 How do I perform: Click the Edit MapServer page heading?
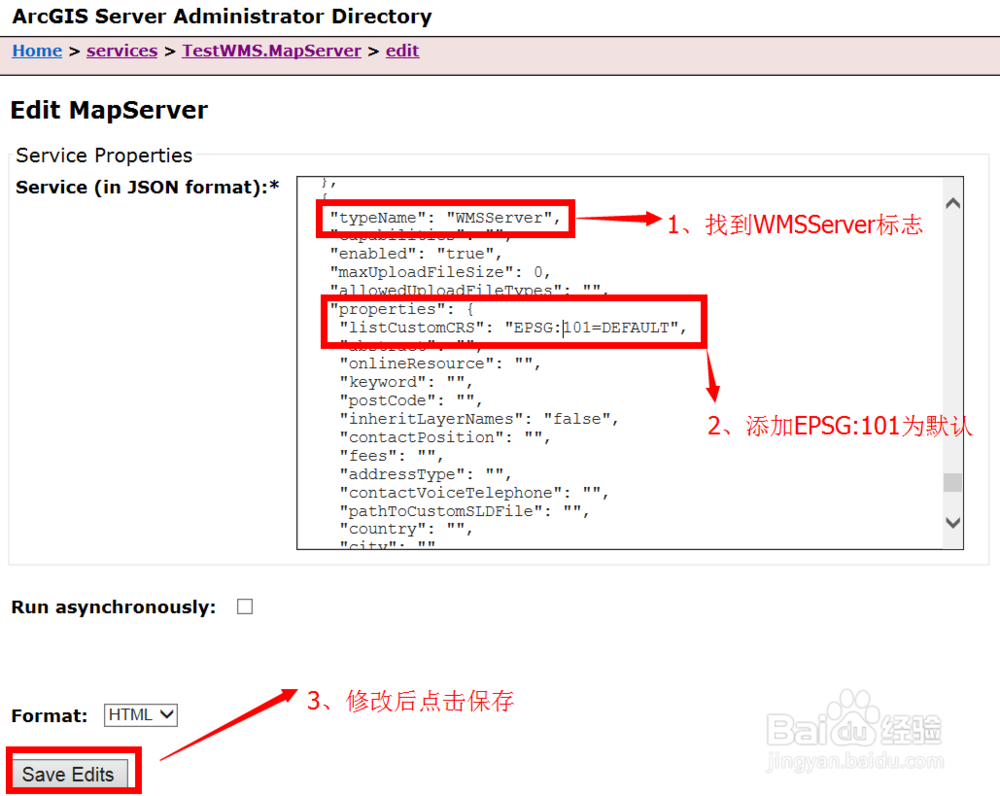(x=109, y=110)
